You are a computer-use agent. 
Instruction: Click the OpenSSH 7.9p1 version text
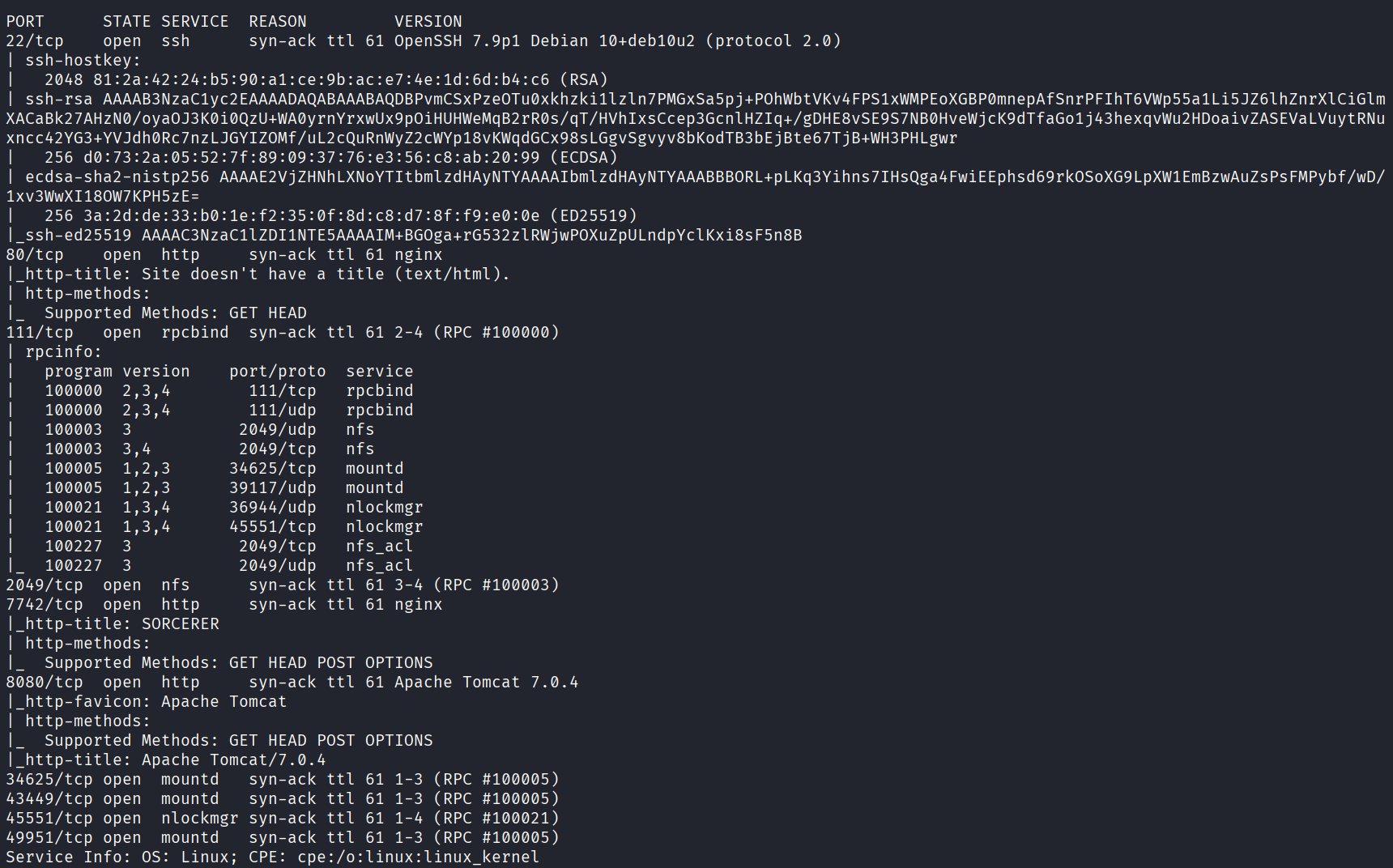[456, 41]
